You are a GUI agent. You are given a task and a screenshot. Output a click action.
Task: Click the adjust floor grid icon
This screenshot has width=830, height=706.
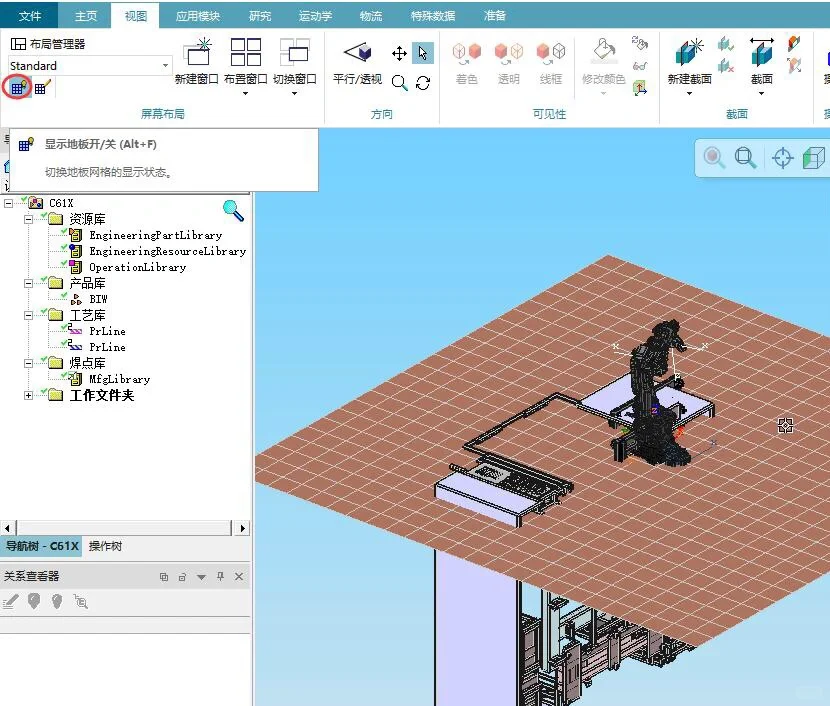point(42,87)
